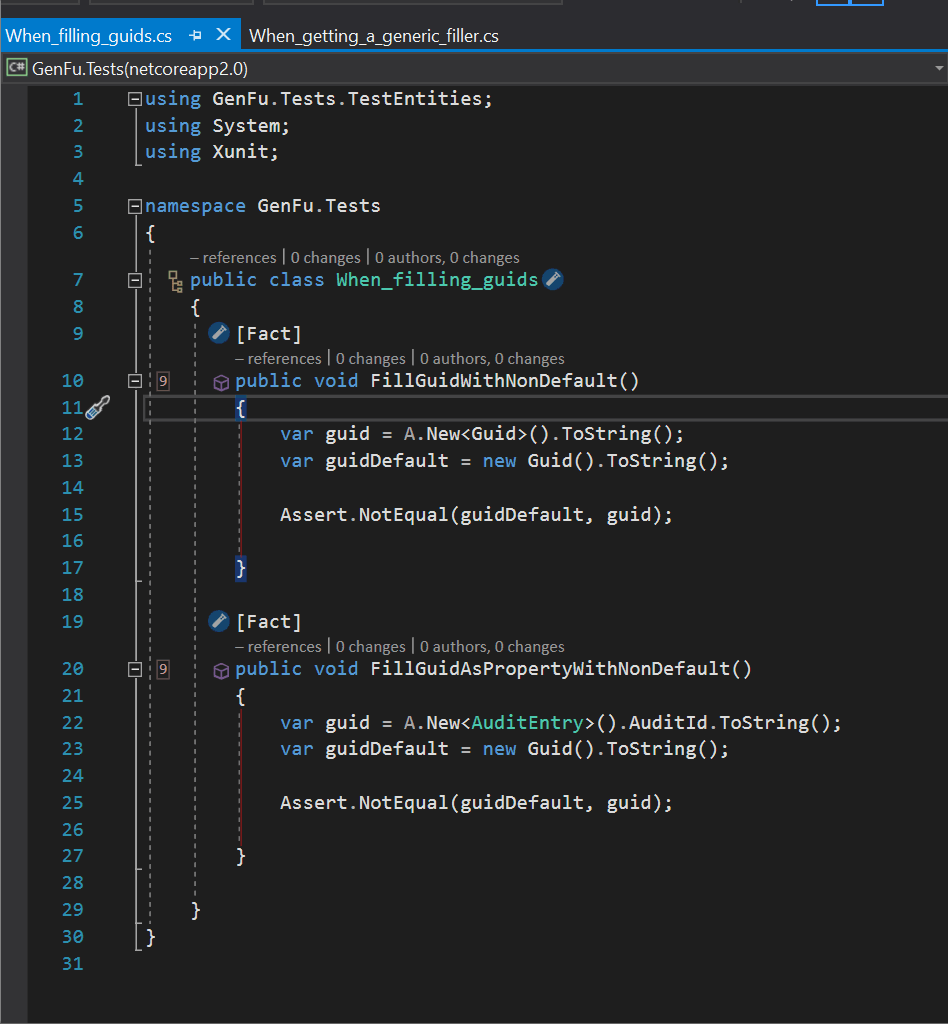The width and height of the screenshot is (948, 1024).
Task: Select the When_filling_guids.cs tab
Action: click(x=89, y=36)
